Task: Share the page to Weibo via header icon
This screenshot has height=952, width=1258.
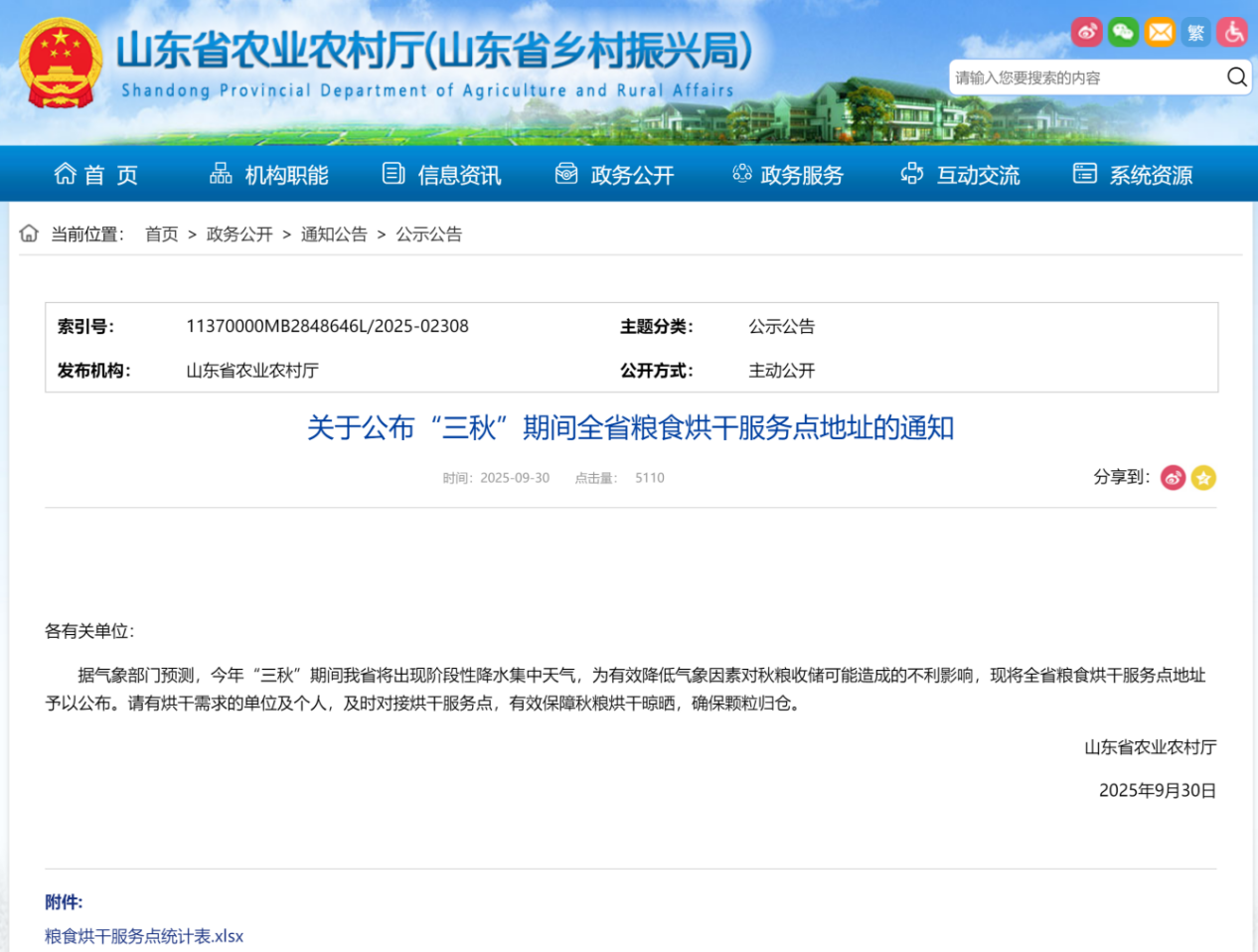Action: point(1086,33)
